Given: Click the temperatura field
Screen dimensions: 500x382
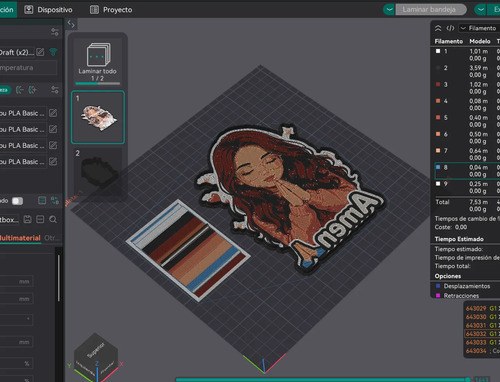Looking at the screenshot, I should click(28, 68).
